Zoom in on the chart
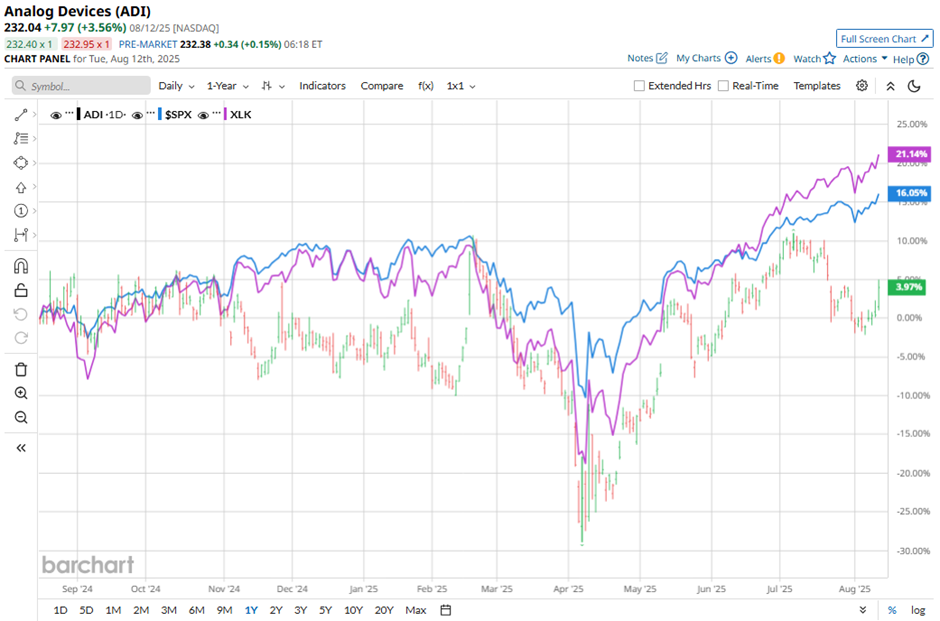The height and width of the screenshot is (621, 940). [x=21, y=393]
